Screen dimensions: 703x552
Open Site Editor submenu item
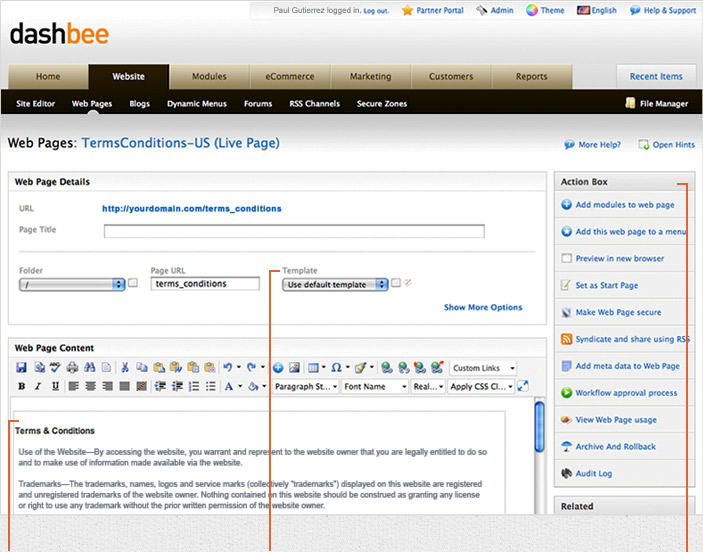click(x=35, y=104)
